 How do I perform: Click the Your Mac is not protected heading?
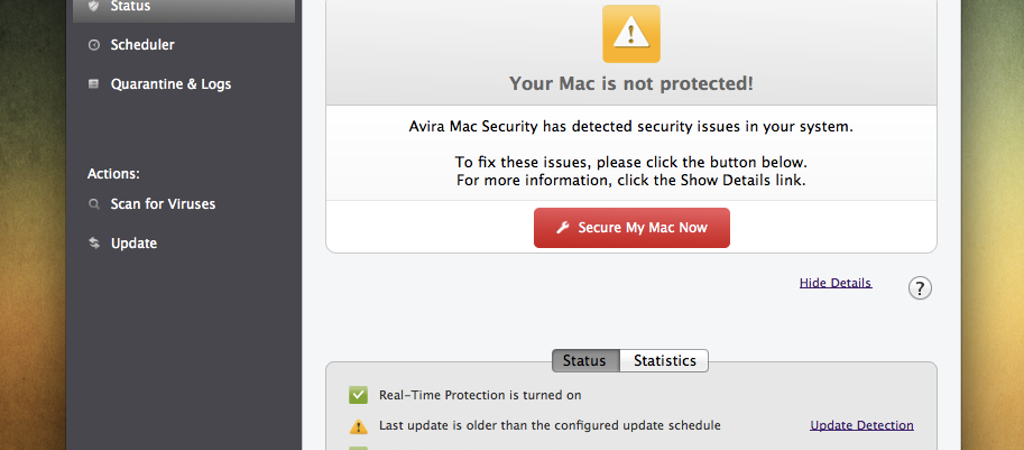tap(631, 84)
